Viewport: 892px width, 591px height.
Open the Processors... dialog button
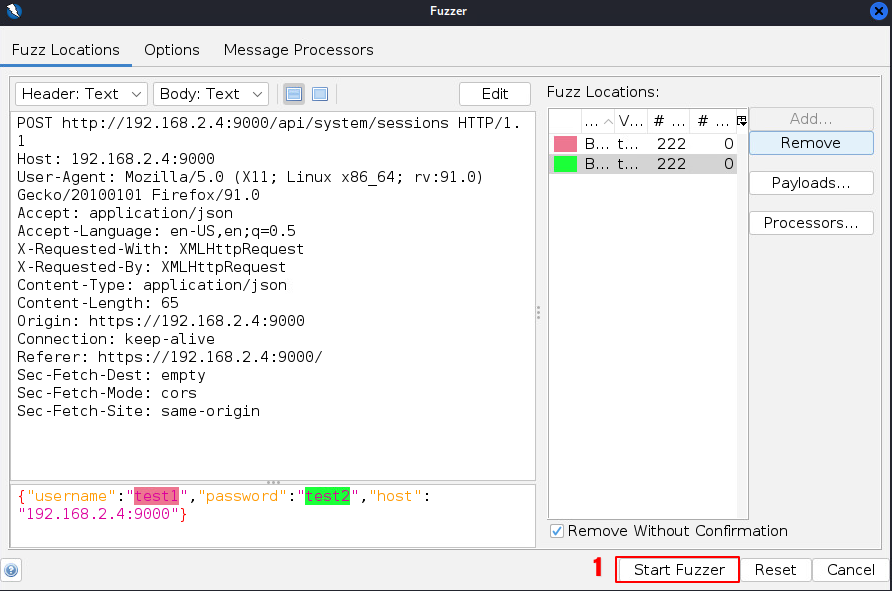point(810,223)
